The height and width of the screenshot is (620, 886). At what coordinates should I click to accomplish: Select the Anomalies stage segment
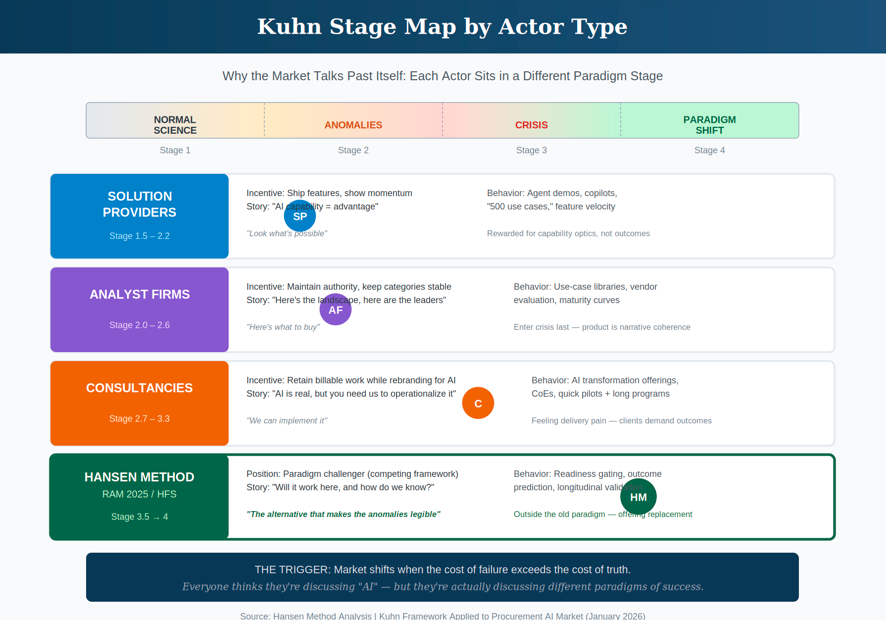(x=353, y=121)
